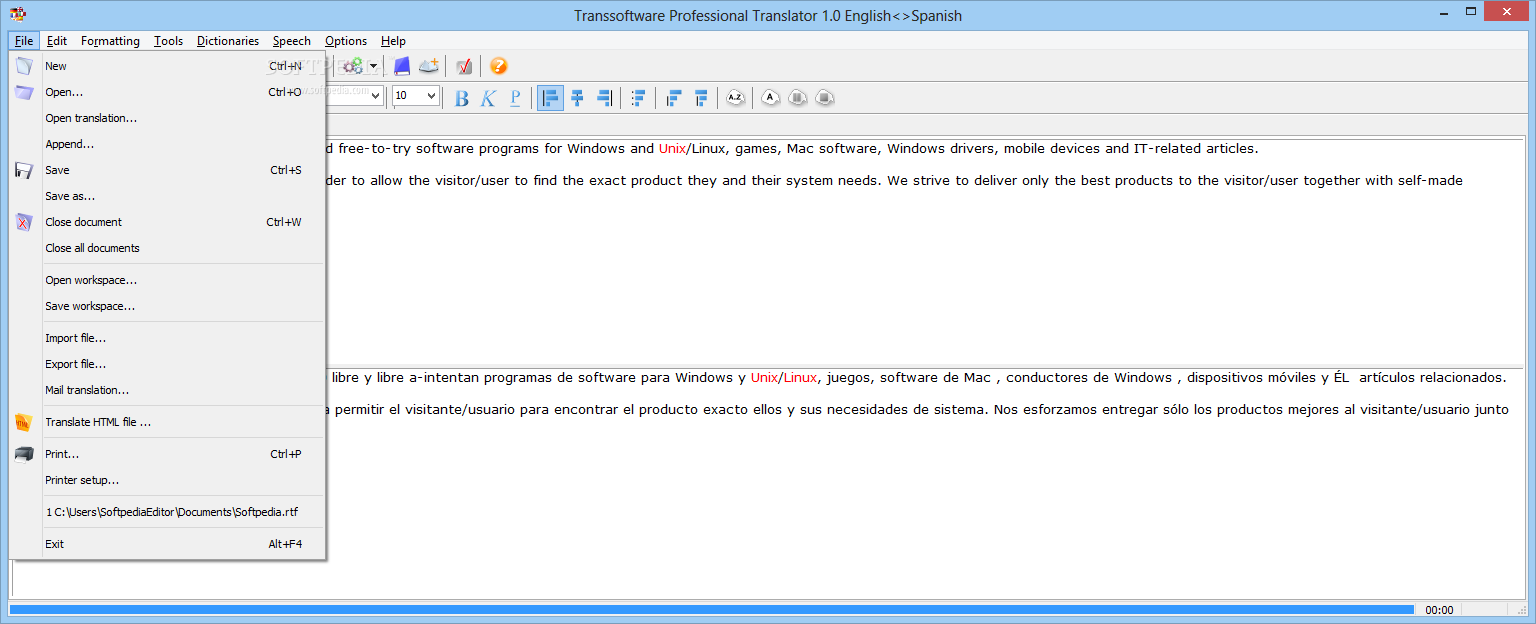Click the A..Z speech bubble icon
Viewport: 1536px width, 624px height.
(x=735, y=98)
